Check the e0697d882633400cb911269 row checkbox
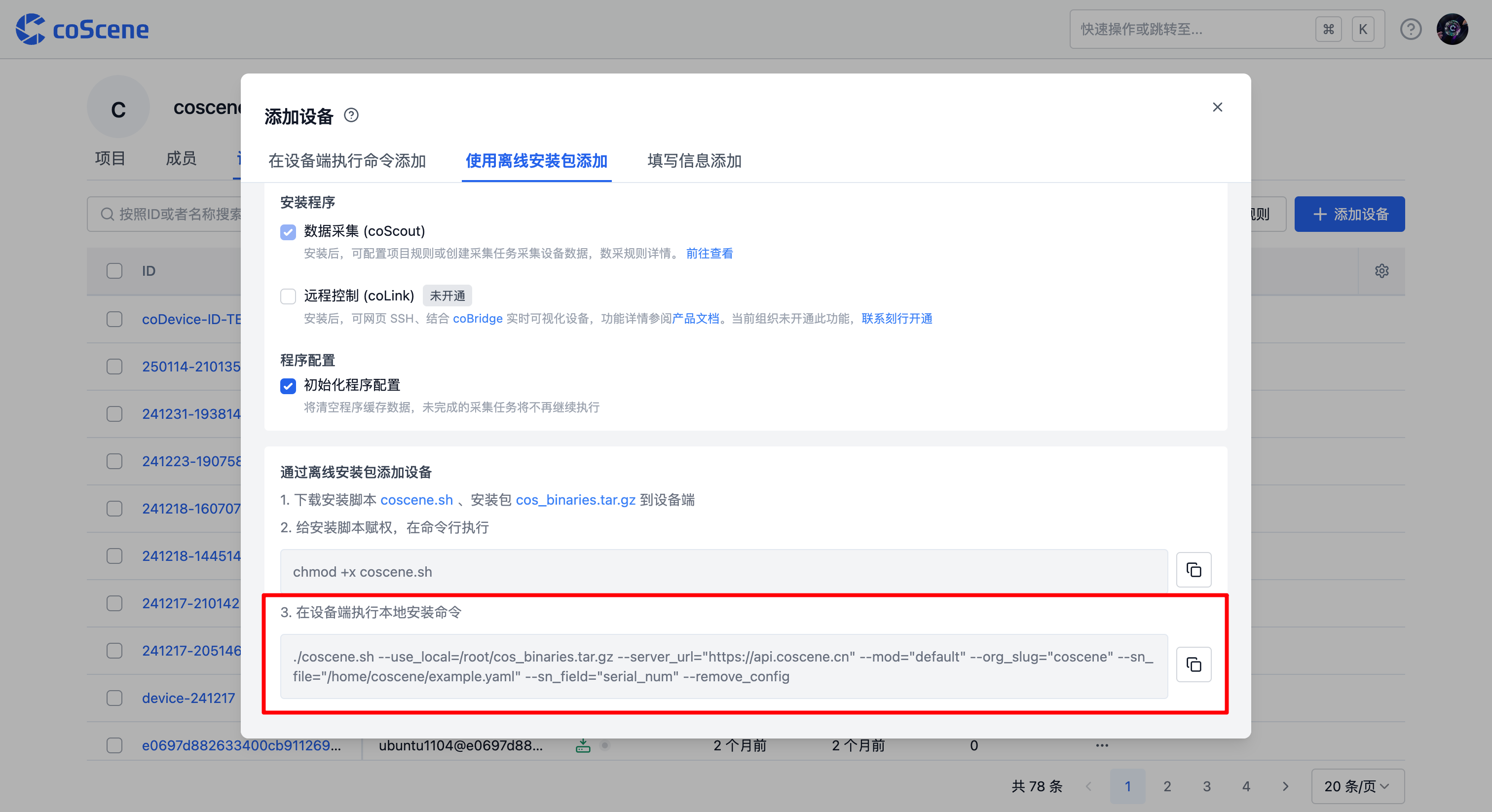Viewport: 1492px width, 812px height. point(114,746)
